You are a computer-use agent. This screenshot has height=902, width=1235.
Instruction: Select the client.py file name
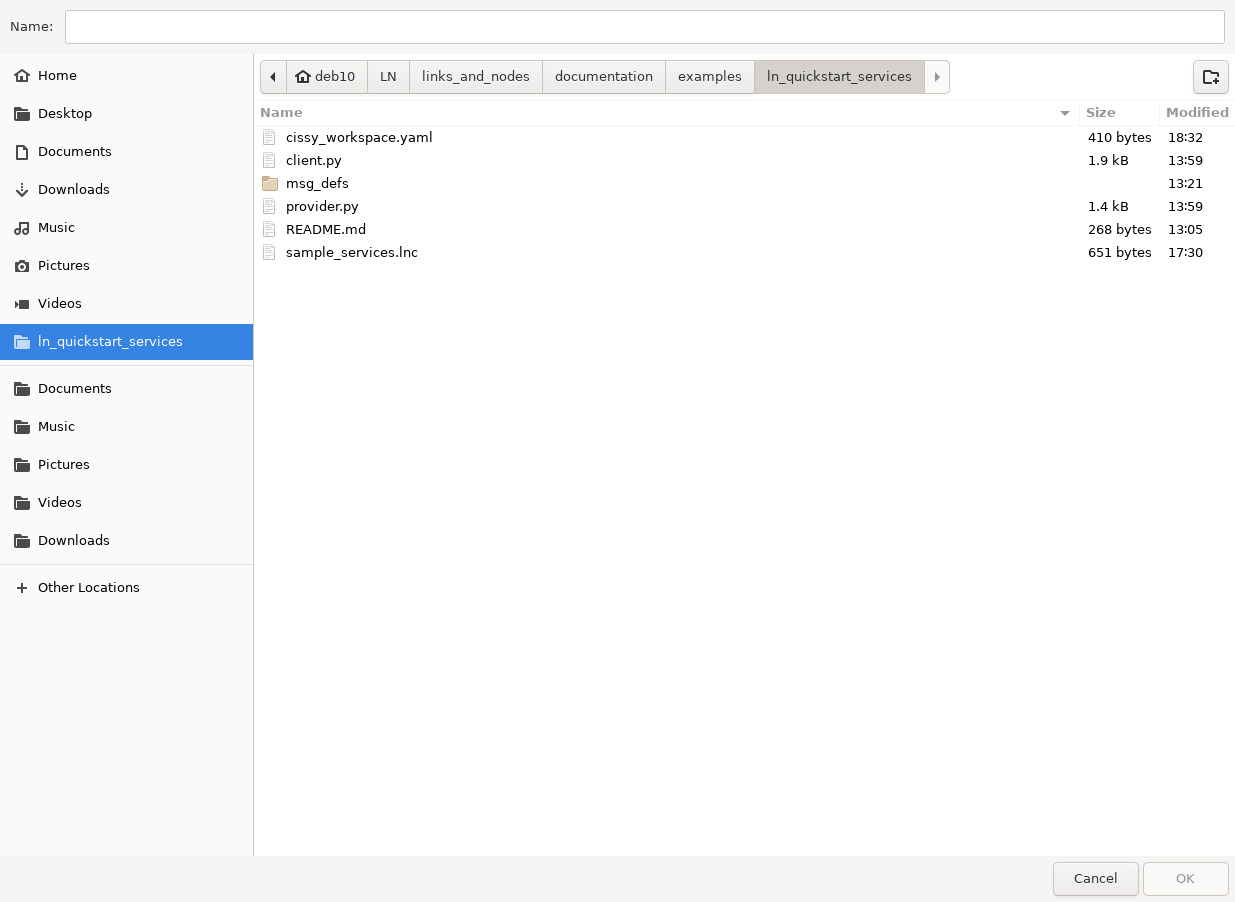[314, 160]
